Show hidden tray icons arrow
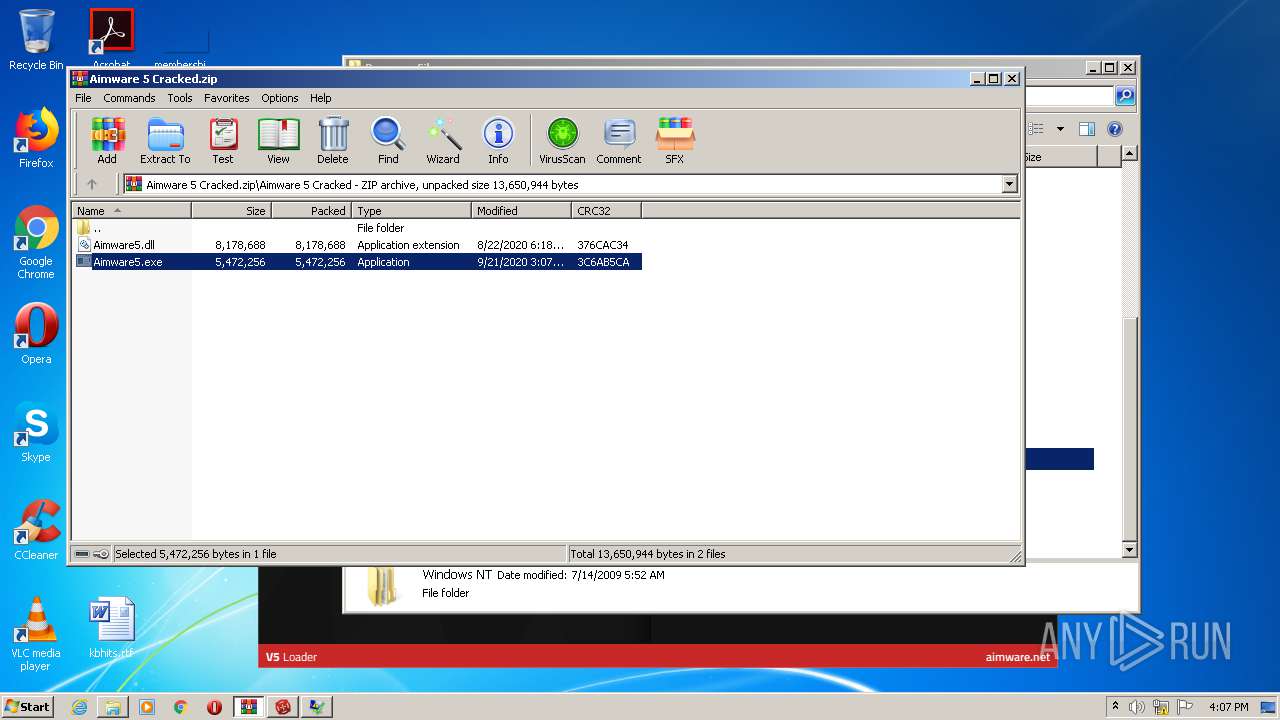This screenshot has height=720, width=1280. (x=1115, y=706)
